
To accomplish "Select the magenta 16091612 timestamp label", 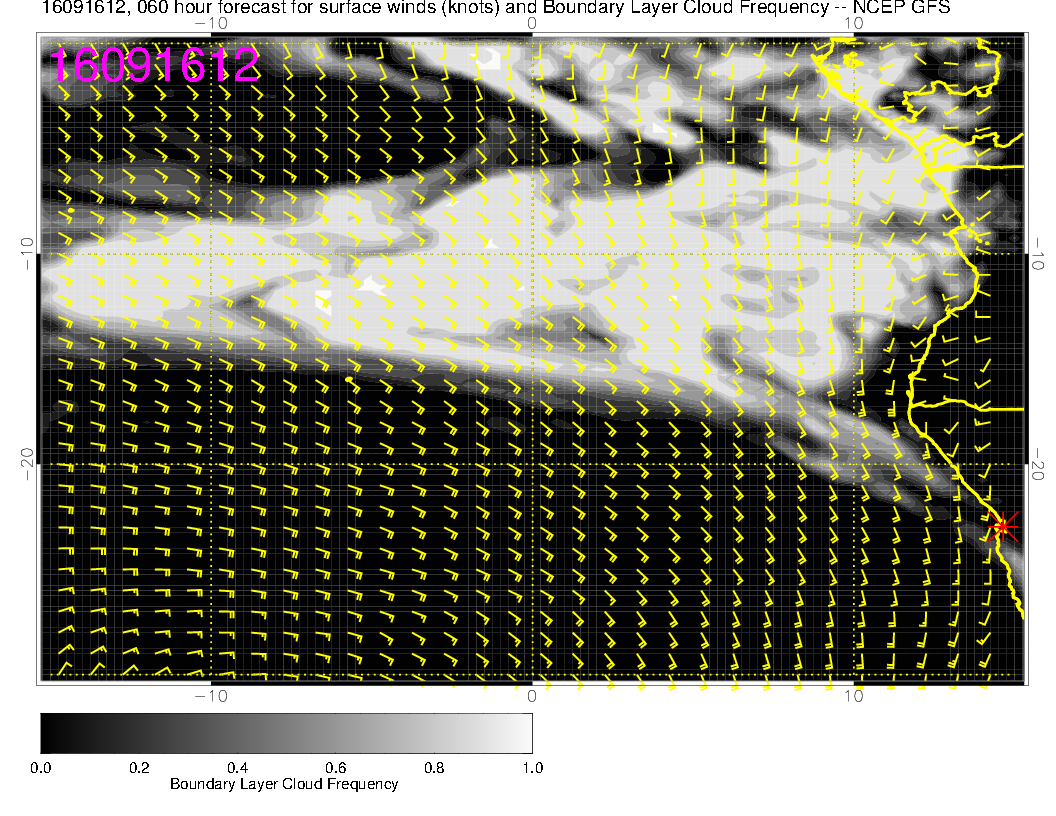I will tap(155, 65).
